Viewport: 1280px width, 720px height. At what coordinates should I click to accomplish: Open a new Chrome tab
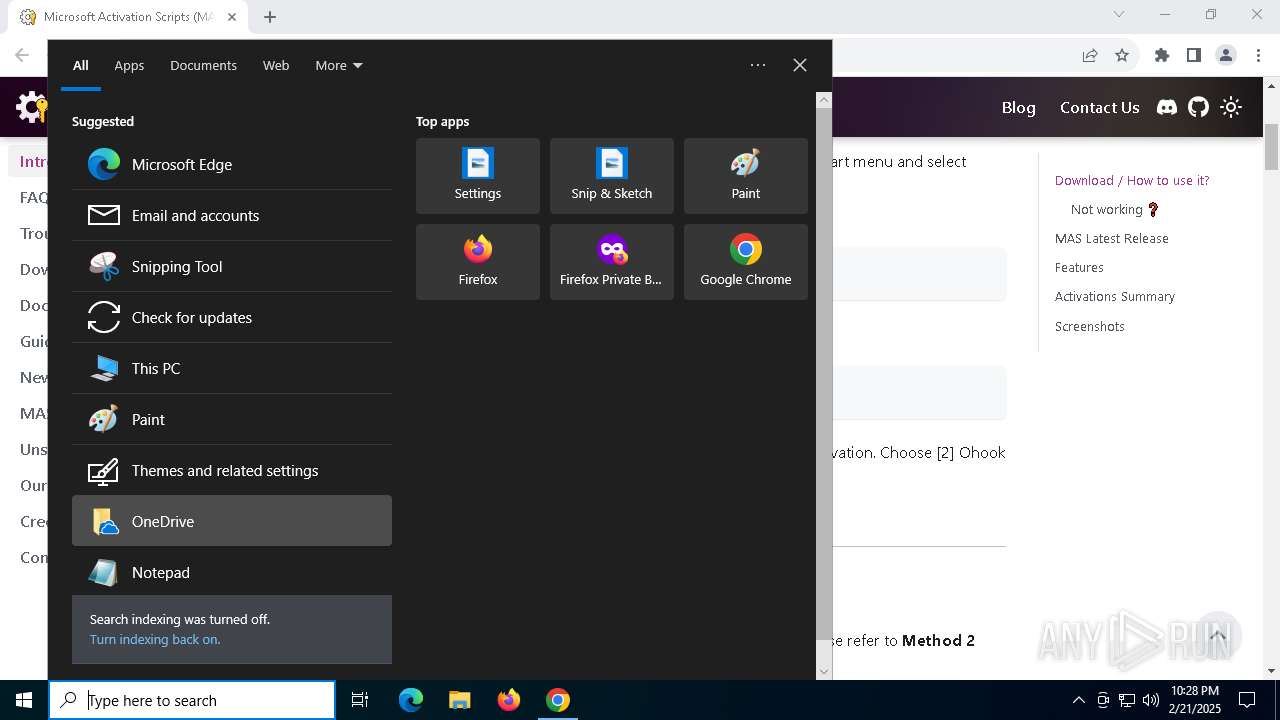(270, 16)
